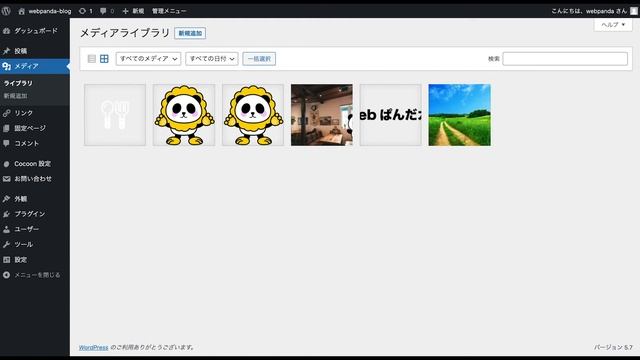Click the user avatar in admin bar
Viewport: 640px width, 360px height.
click(633, 11)
